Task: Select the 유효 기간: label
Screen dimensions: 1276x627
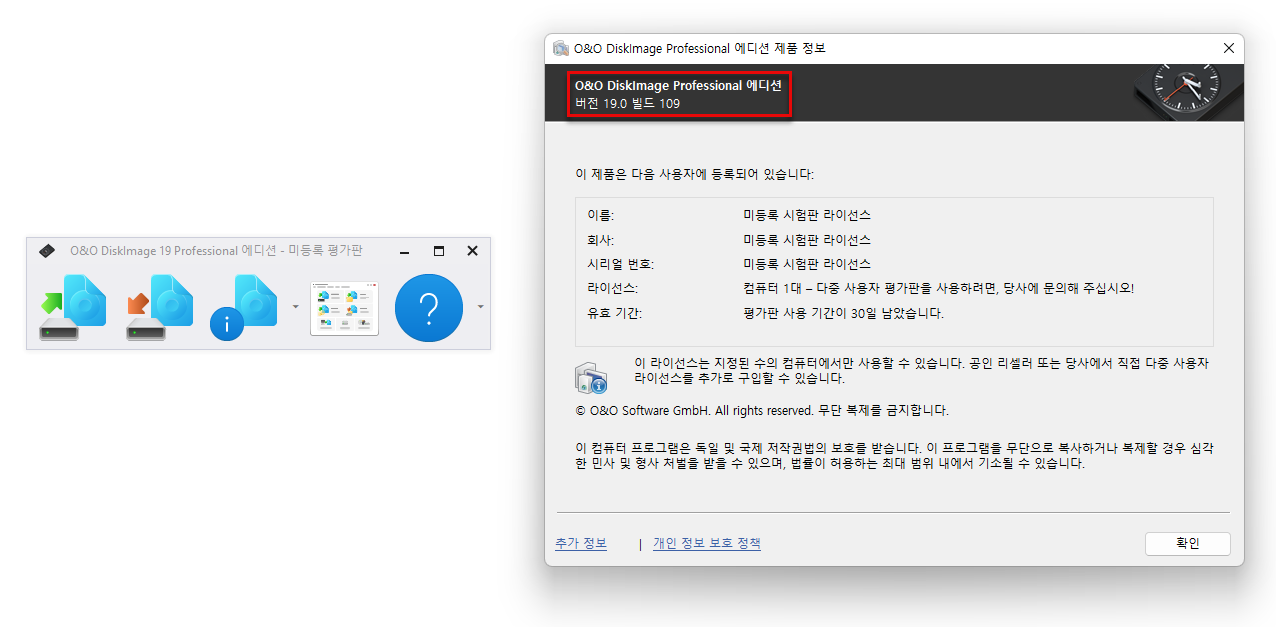Action: pyautogui.click(x=615, y=313)
